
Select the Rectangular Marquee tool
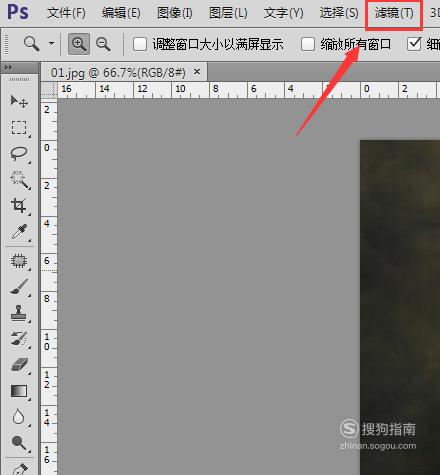click(19, 128)
